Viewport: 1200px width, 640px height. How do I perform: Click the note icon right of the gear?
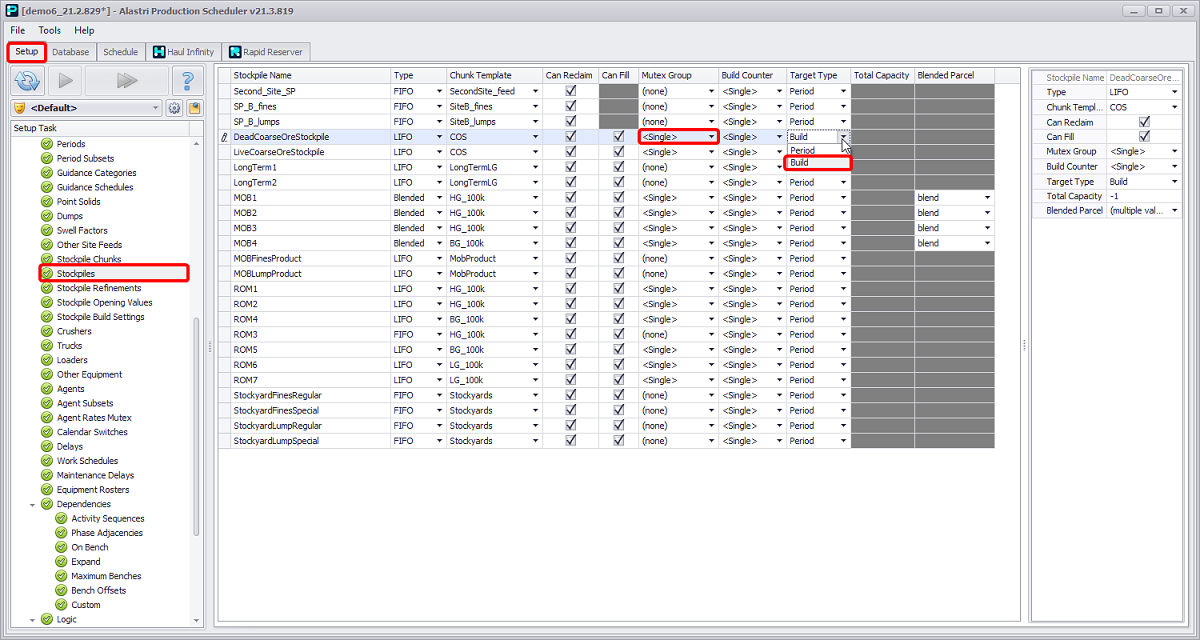click(x=193, y=108)
